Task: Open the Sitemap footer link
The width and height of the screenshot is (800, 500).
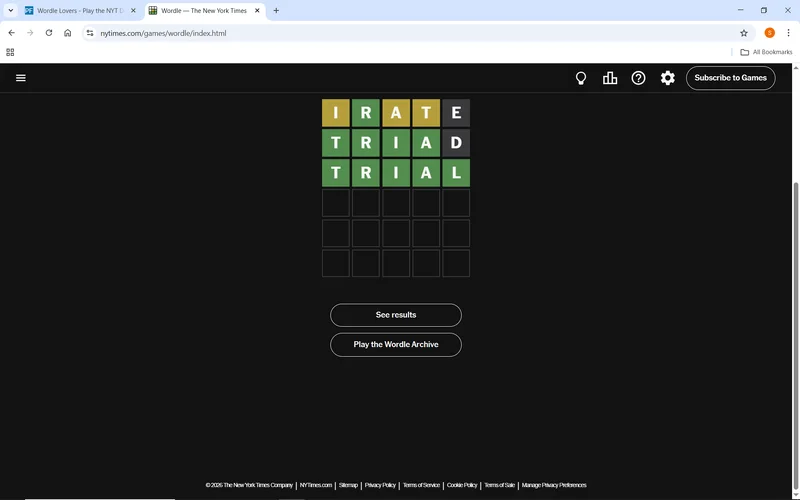Action: 348,485
